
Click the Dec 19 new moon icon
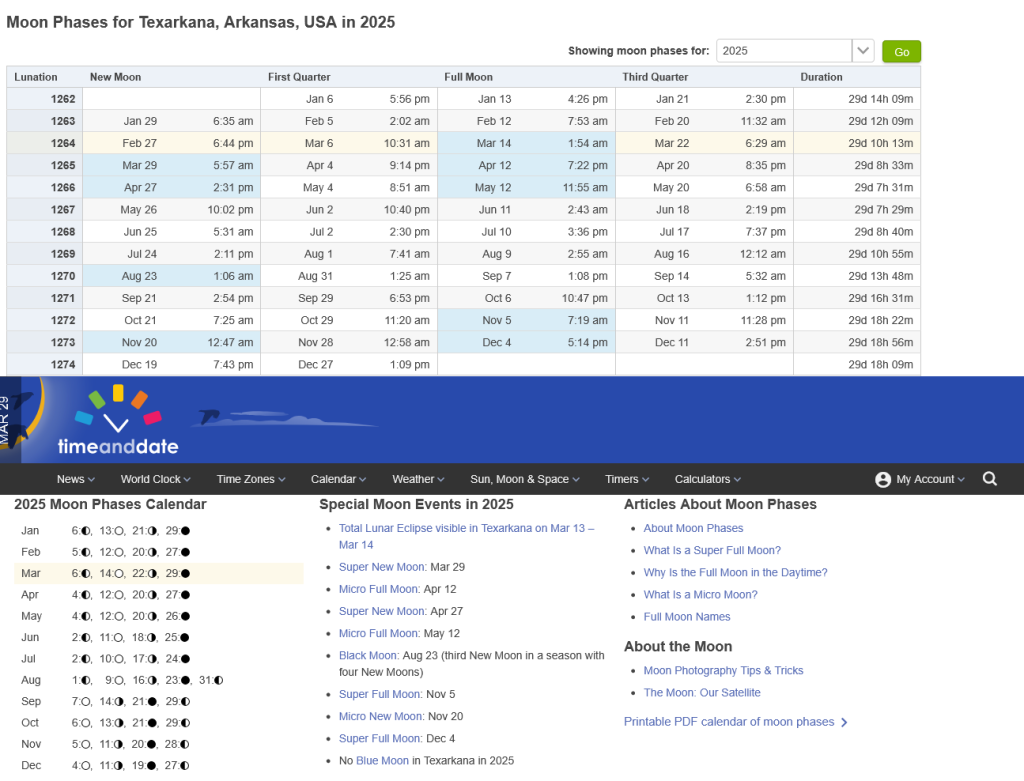click(x=152, y=766)
